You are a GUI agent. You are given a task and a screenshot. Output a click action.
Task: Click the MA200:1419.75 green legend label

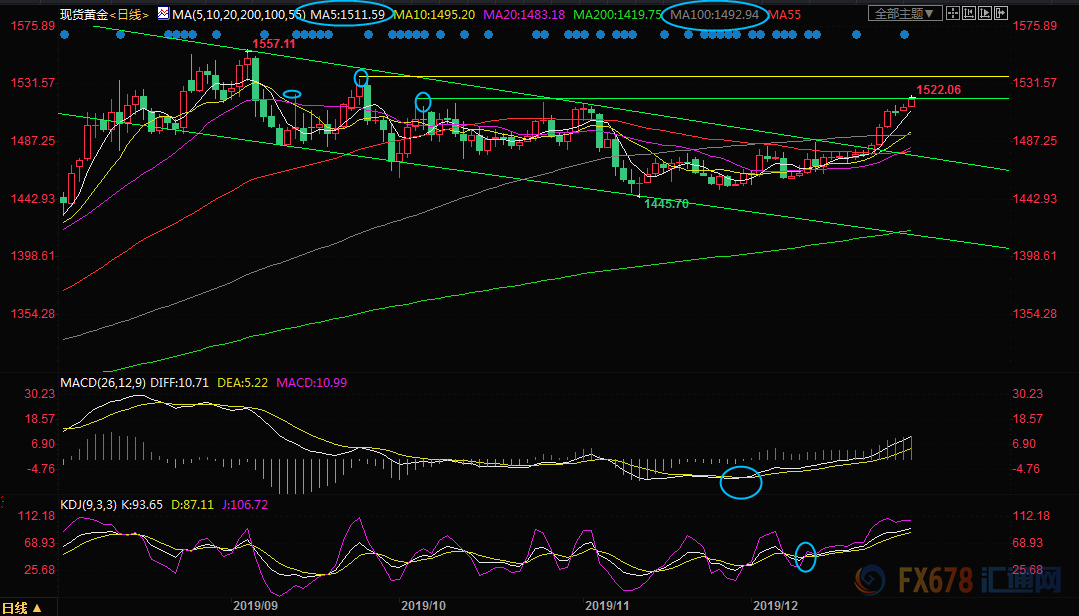coord(617,14)
